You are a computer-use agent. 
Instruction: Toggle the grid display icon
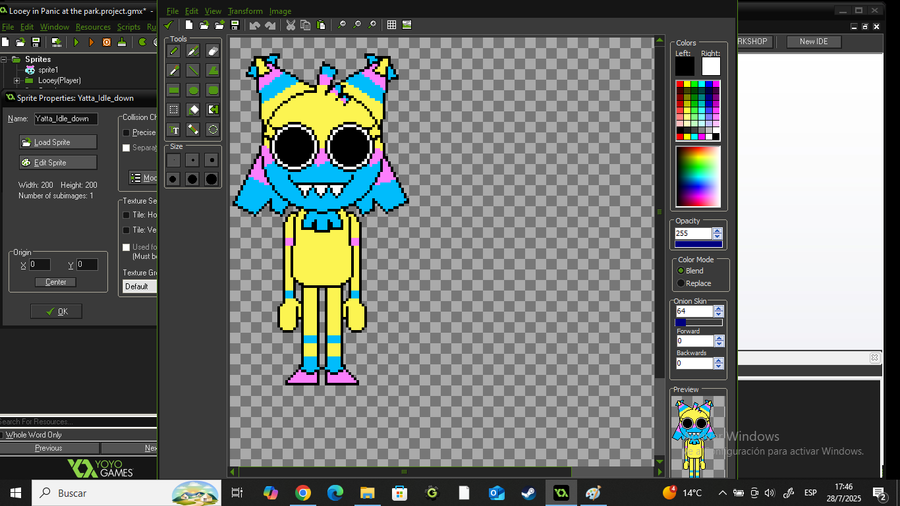[x=391, y=25]
